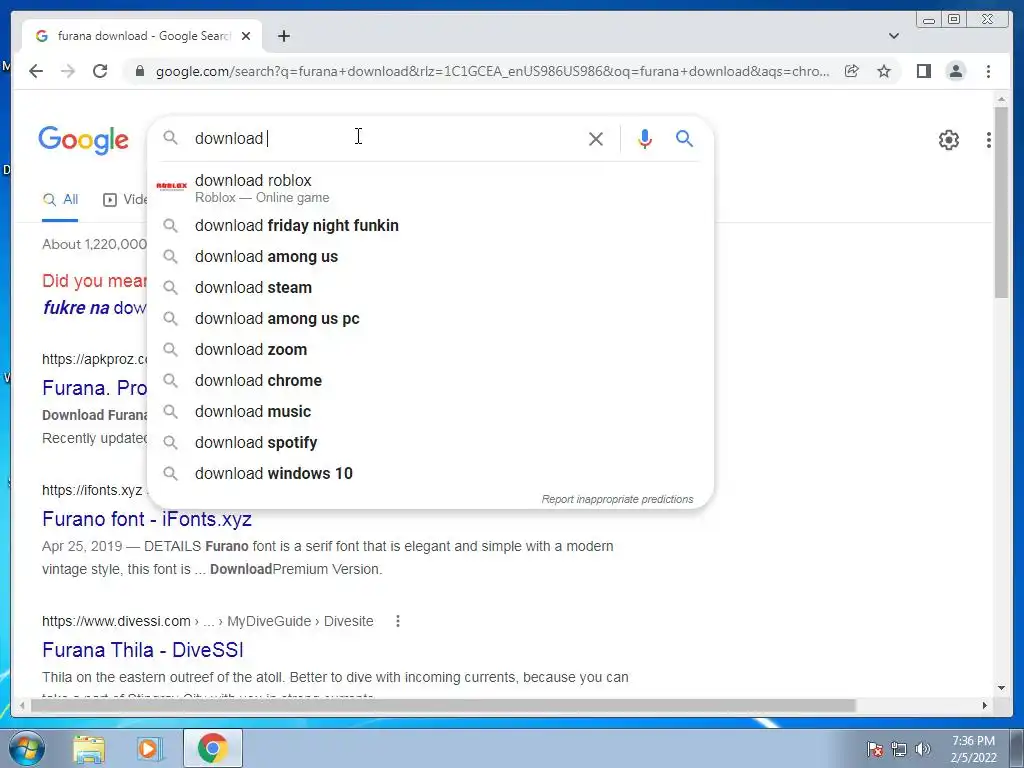Viewport: 1024px width, 768px height.
Task: Open Furana Thila - DiveSSI result
Action: 142,650
